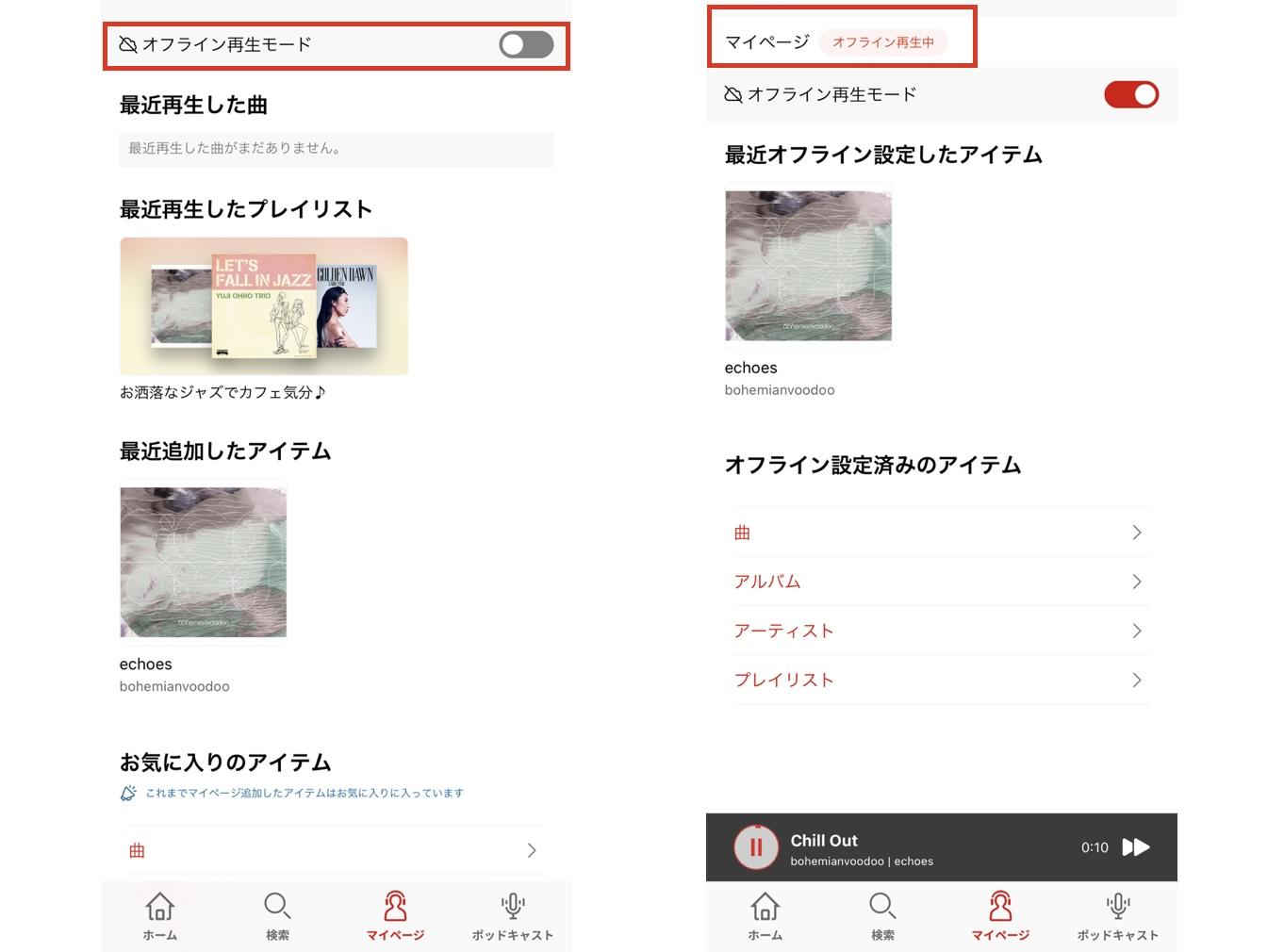Expand favorites 曲 row chevron in left screen

(532, 850)
